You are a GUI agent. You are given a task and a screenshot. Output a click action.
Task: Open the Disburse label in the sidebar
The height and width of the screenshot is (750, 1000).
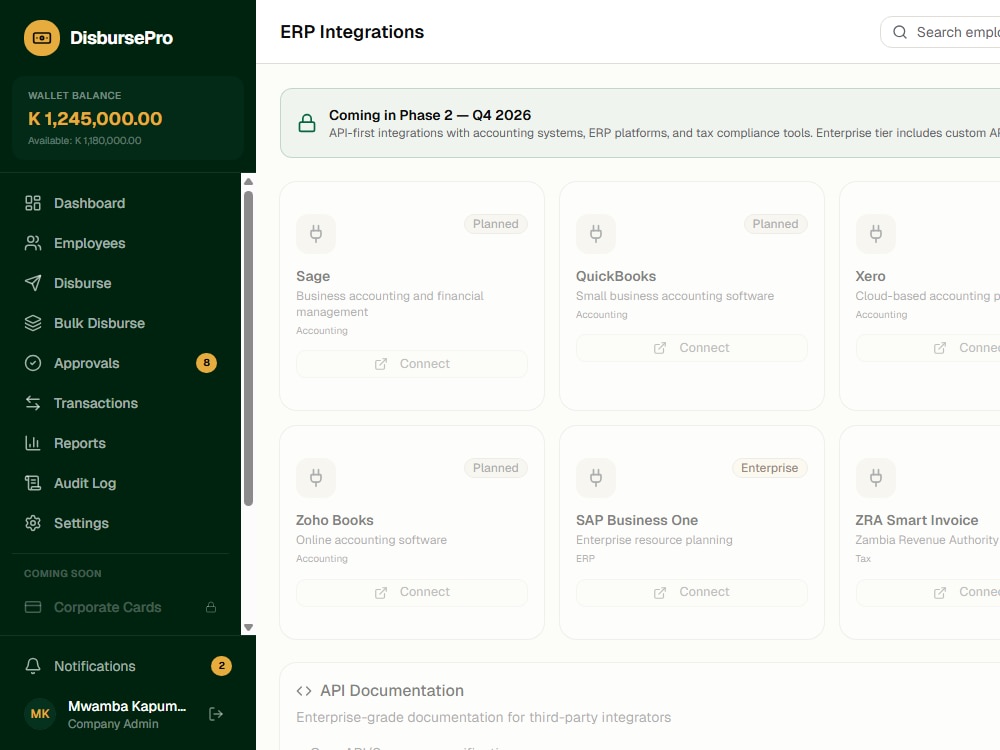pos(82,283)
